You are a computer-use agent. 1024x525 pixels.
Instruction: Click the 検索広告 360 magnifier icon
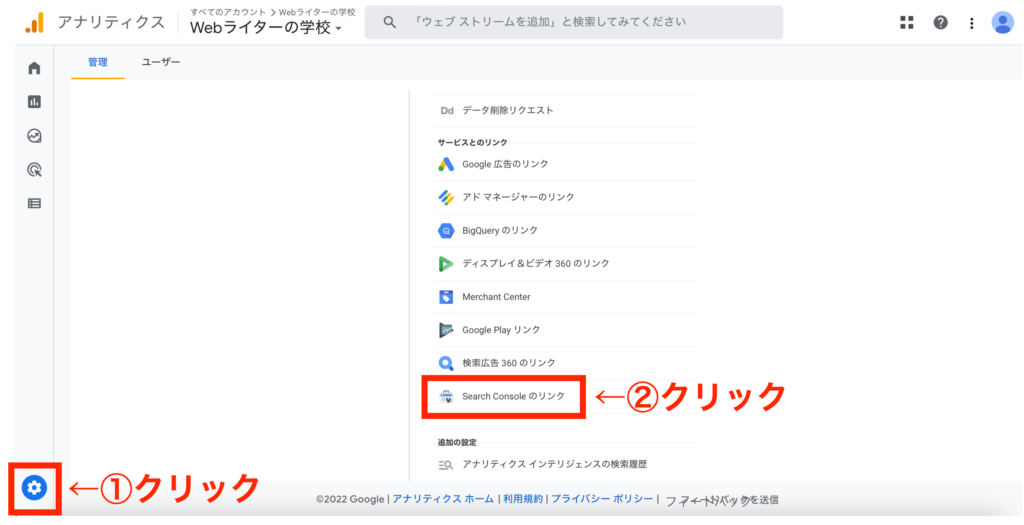pos(446,363)
